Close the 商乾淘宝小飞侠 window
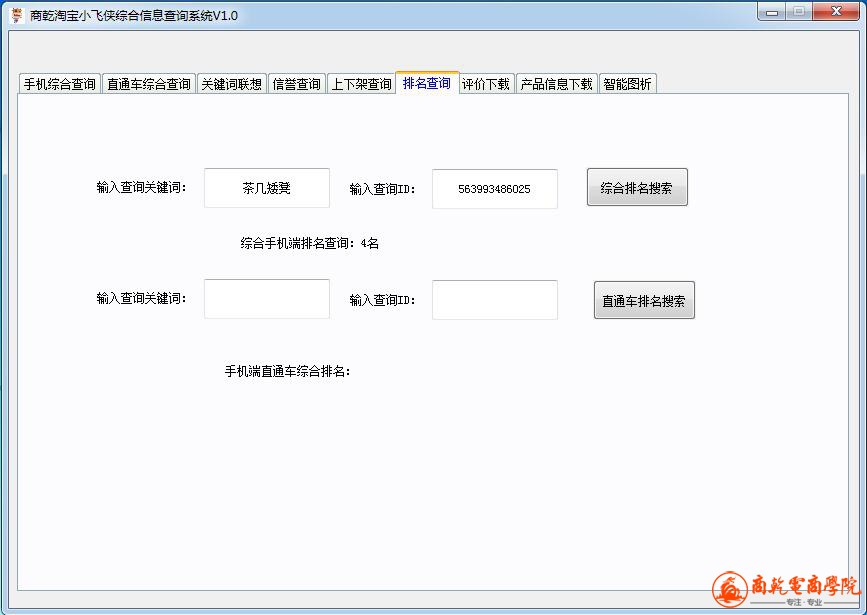The height and width of the screenshot is (615, 867). (834, 12)
